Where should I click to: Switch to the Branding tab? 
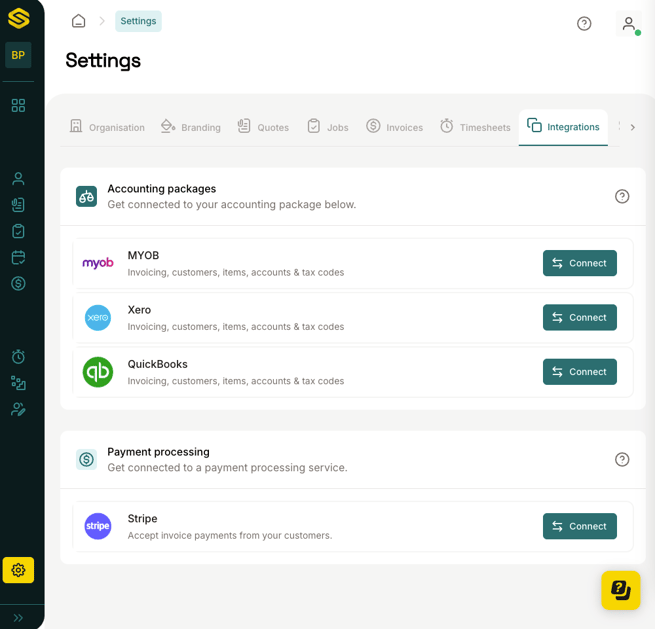click(x=191, y=127)
